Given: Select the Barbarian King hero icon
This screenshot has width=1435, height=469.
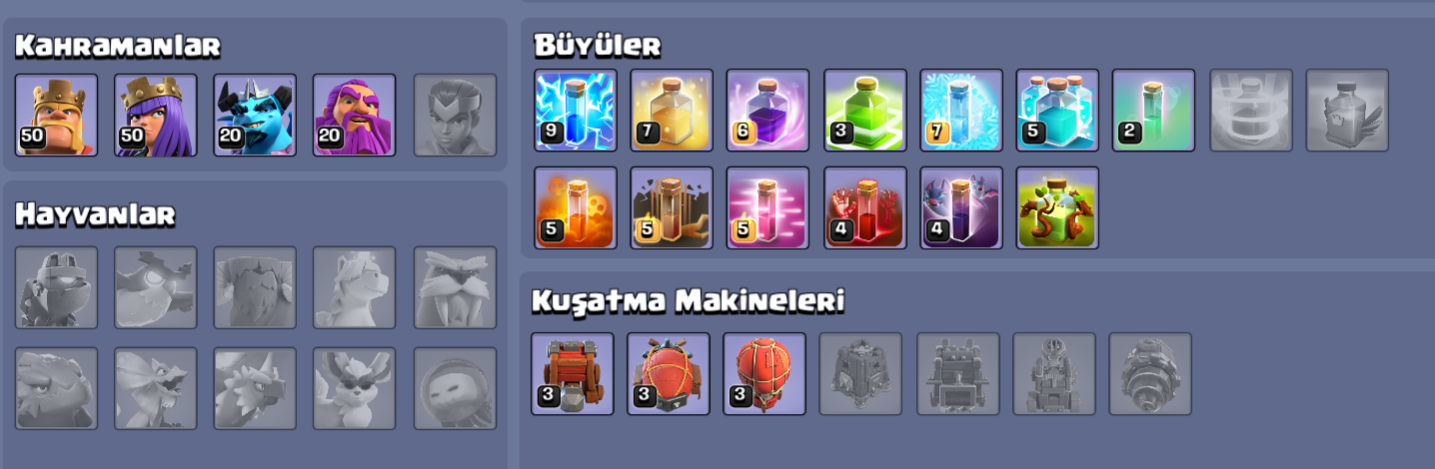Looking at the screenshot, I should pos(57,115).
